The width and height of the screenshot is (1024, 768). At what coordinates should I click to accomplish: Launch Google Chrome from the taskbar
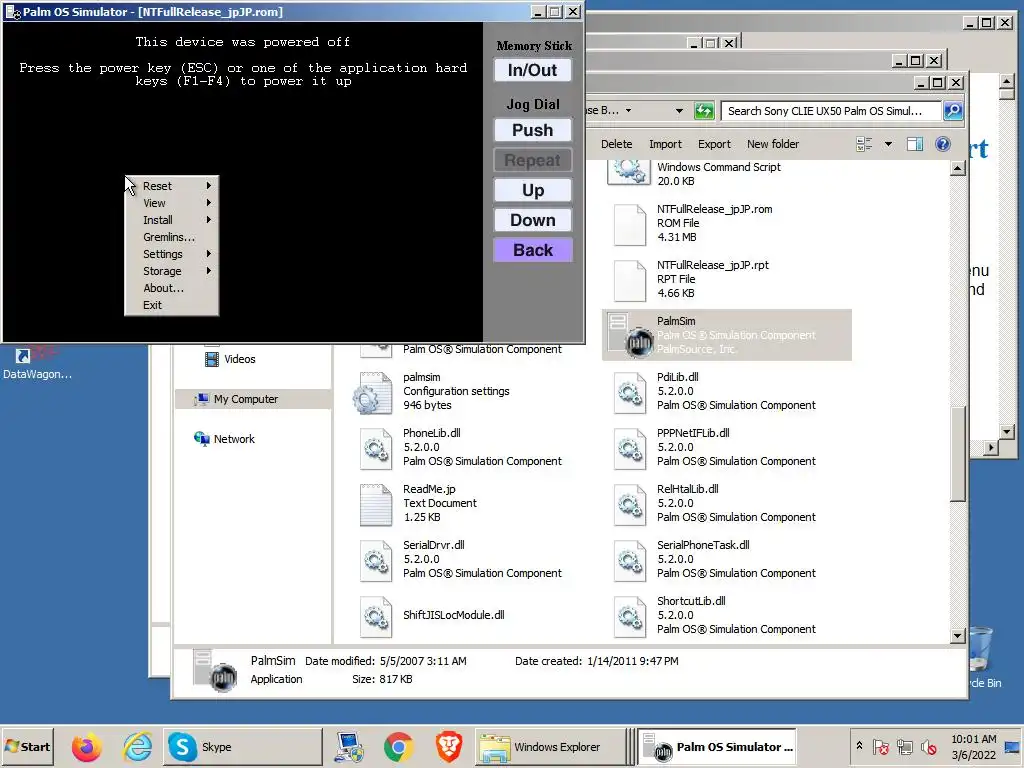[398, 747]
